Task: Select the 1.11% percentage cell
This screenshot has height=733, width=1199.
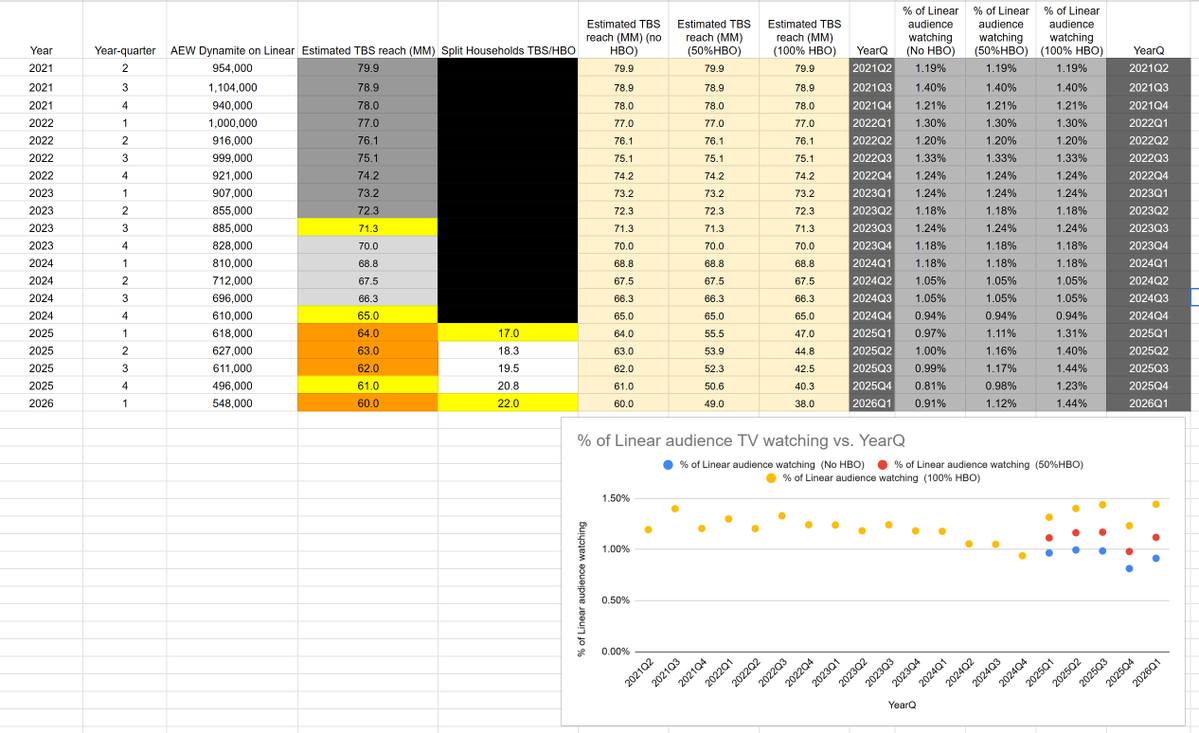Action: click(1000, 332)
